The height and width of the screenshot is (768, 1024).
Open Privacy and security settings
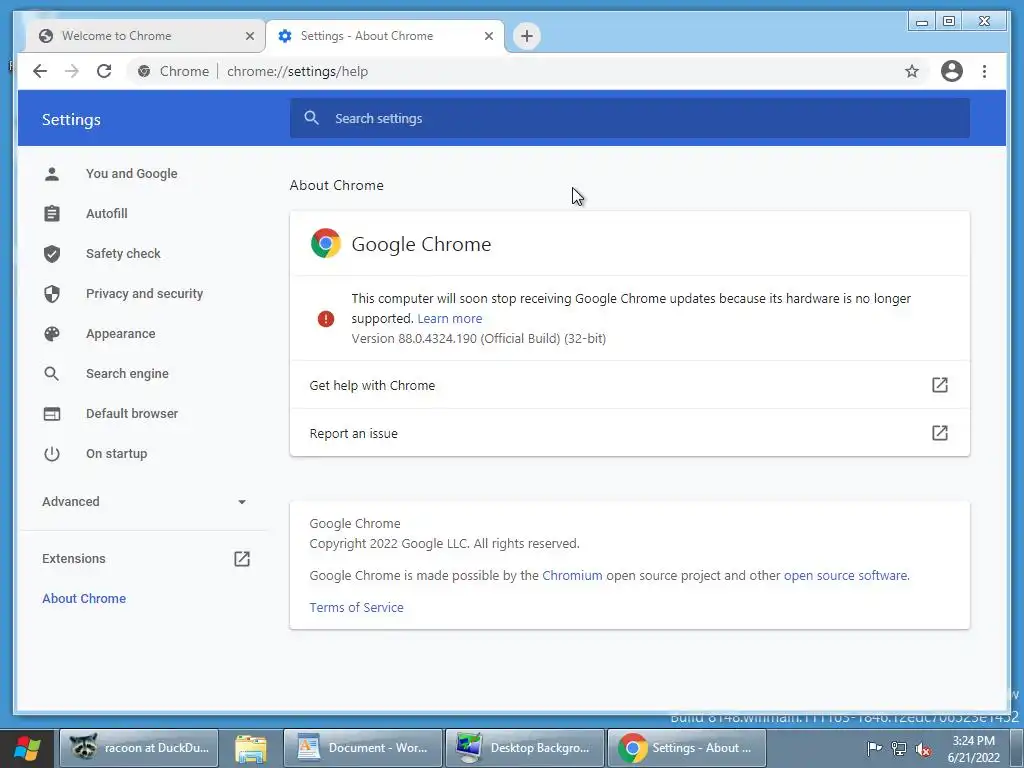point(144,294)
